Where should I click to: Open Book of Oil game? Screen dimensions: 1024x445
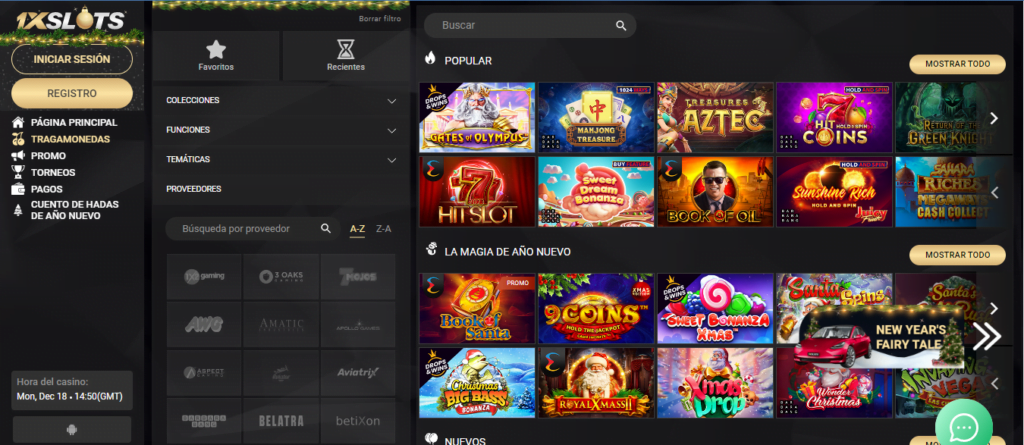715,192
